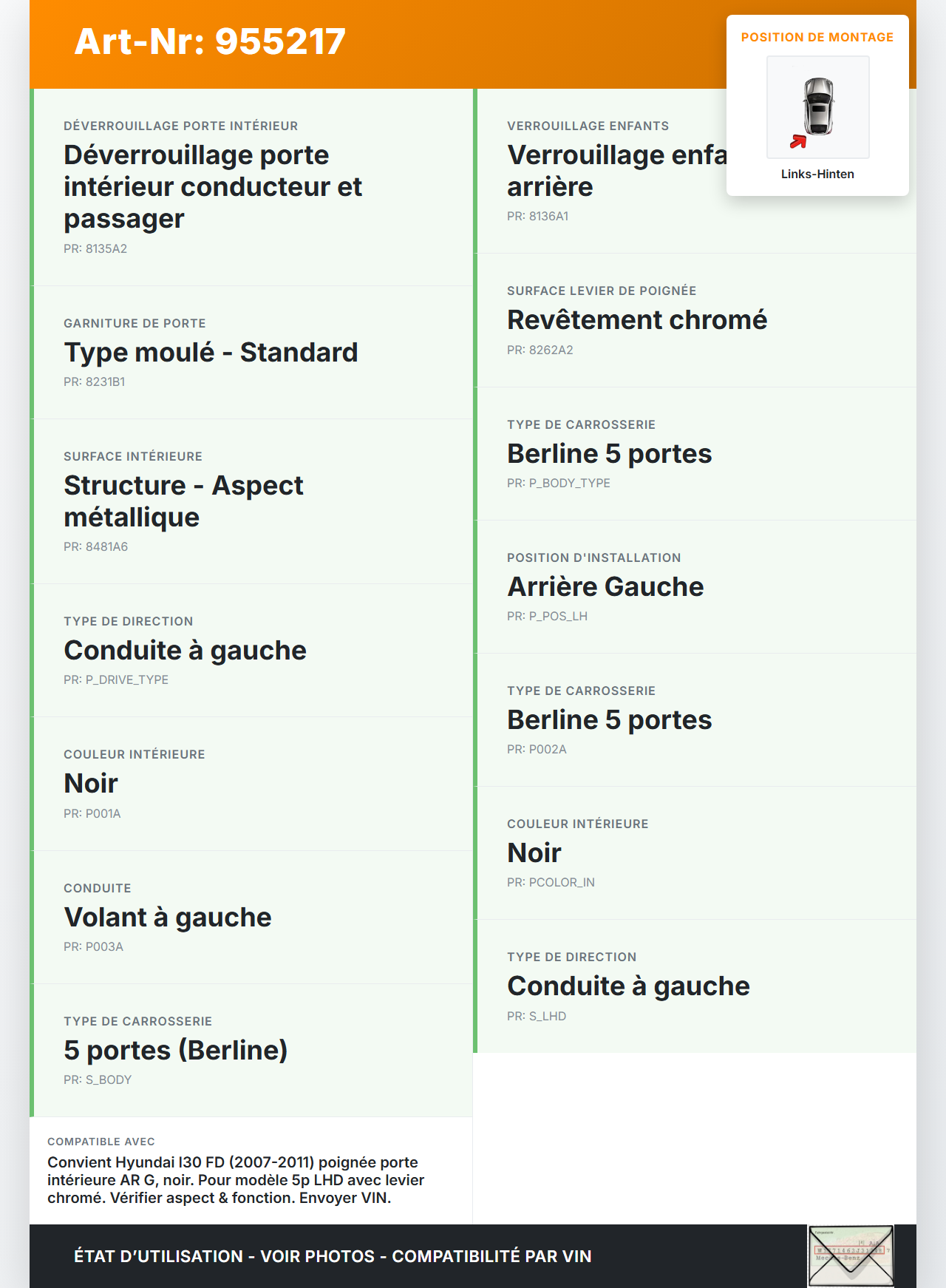Click the POSITION DE MONTAGE heading
Screen dimensions: 946x1288
(x=817, y=37)
